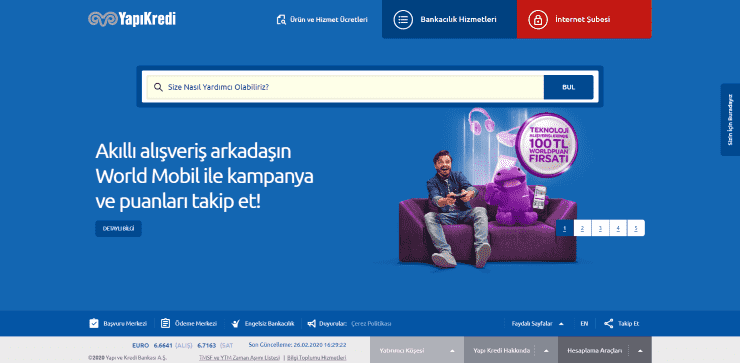Select banner slide 5
This screenshot has width=740, height=363.
(636, 228)
